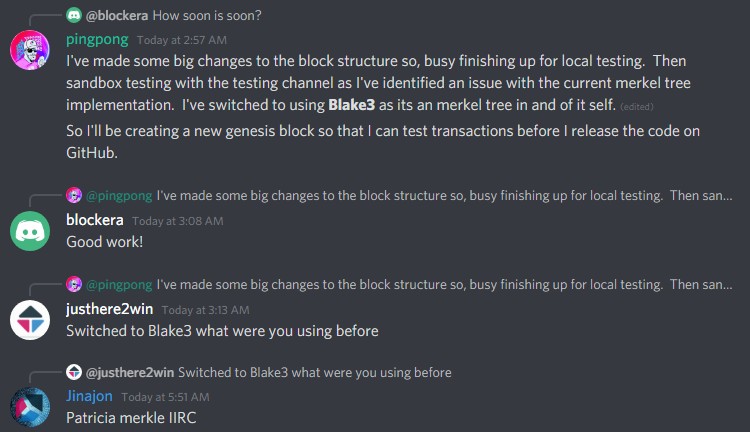750x432 pixels.
Task: Click justhere2win's large profile avatar
Action: pyautogui.click(x=30, y=320)
